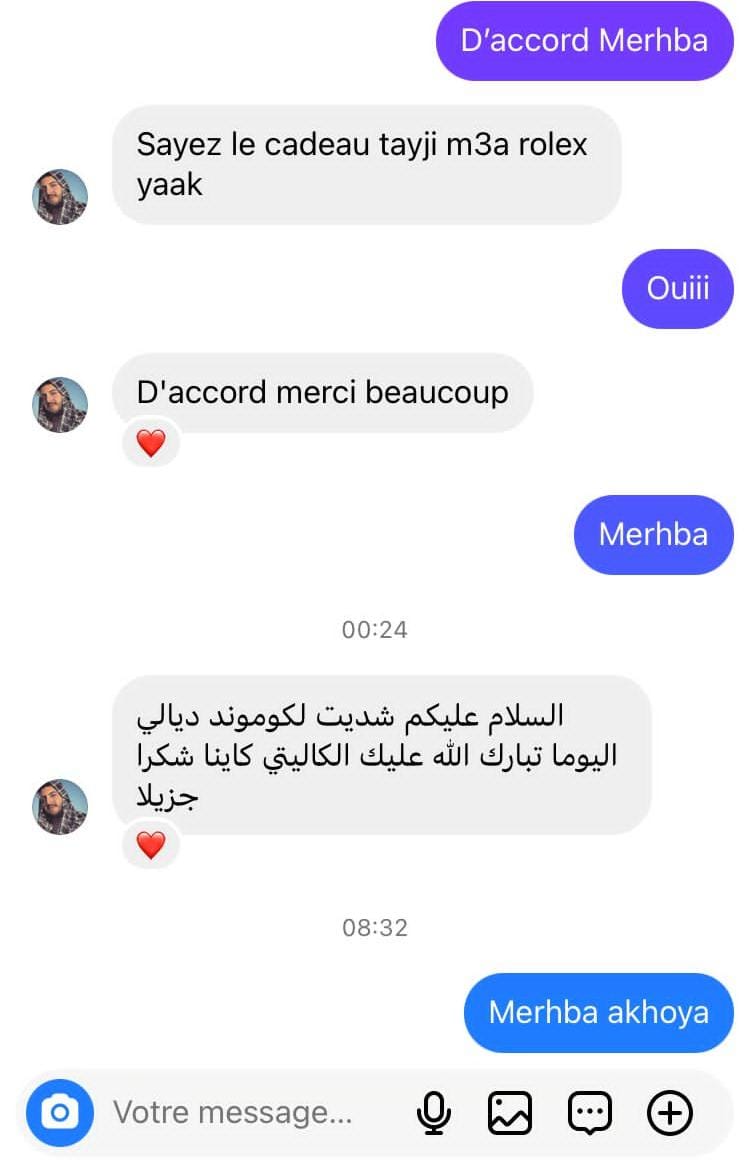Image resolution: width=747 pixels, height=1173 pixels.
Task: Tap avatar next to the Arabic message
Action: pos(60,806)
